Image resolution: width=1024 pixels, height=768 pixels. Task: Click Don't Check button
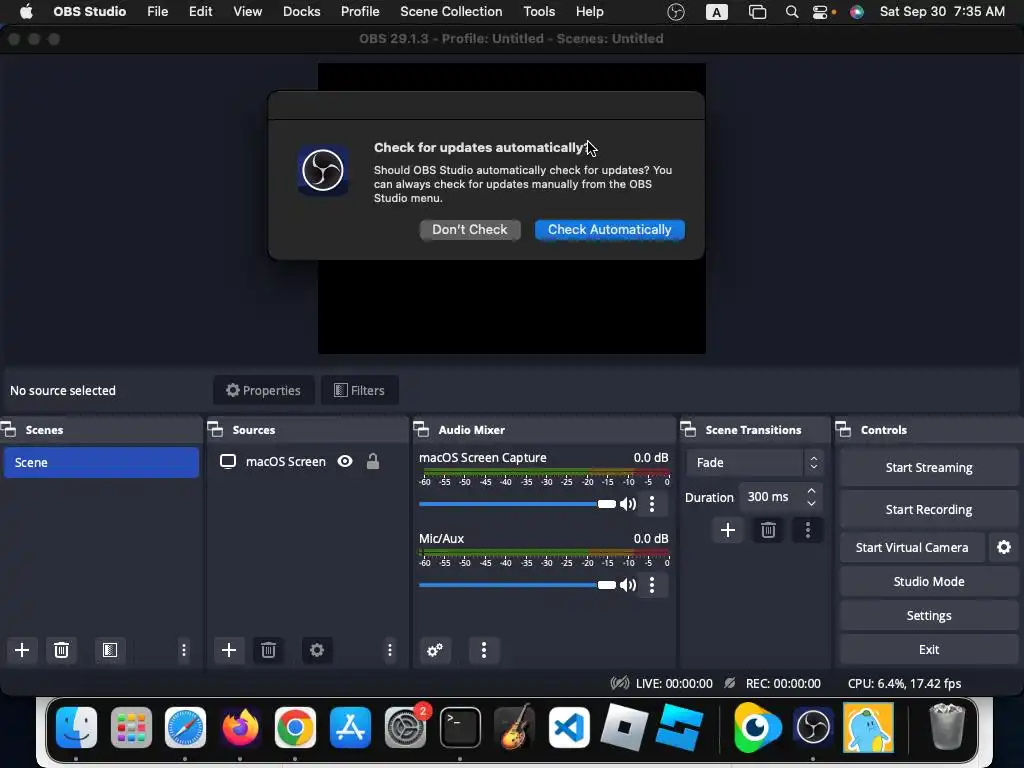[470, 230]
